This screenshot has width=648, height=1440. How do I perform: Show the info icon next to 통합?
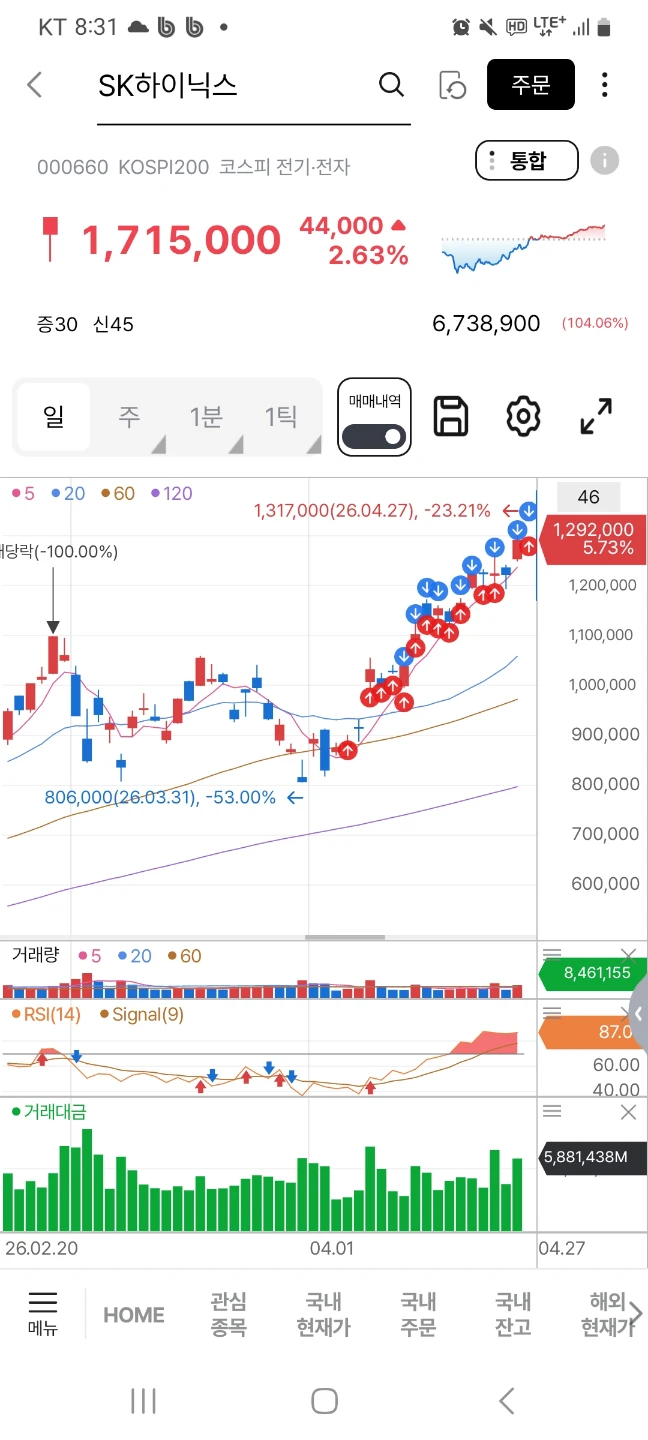point(605,160)
